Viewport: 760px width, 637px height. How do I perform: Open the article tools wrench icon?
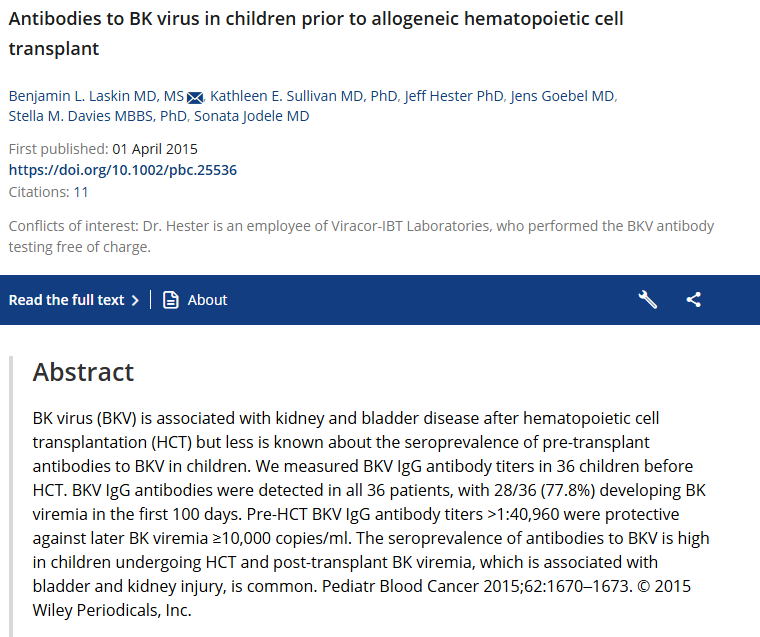coord(647,299)
